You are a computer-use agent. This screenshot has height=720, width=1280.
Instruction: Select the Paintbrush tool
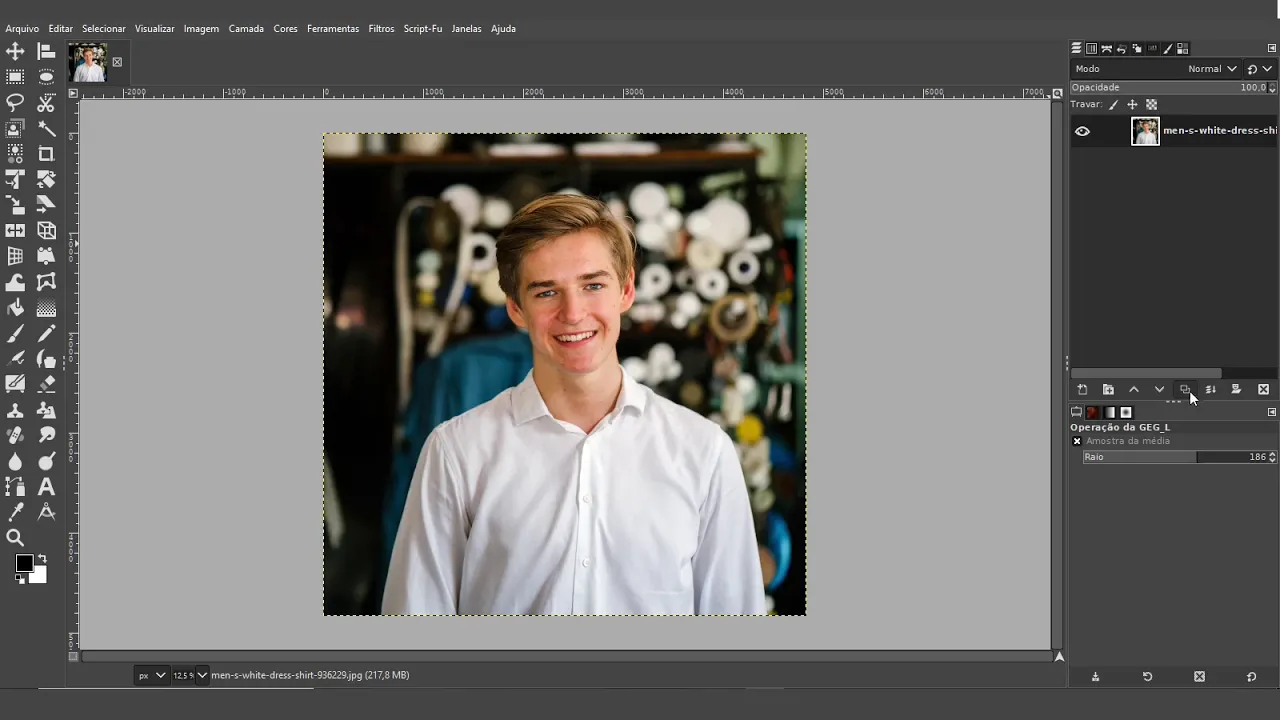coord(15,334)
